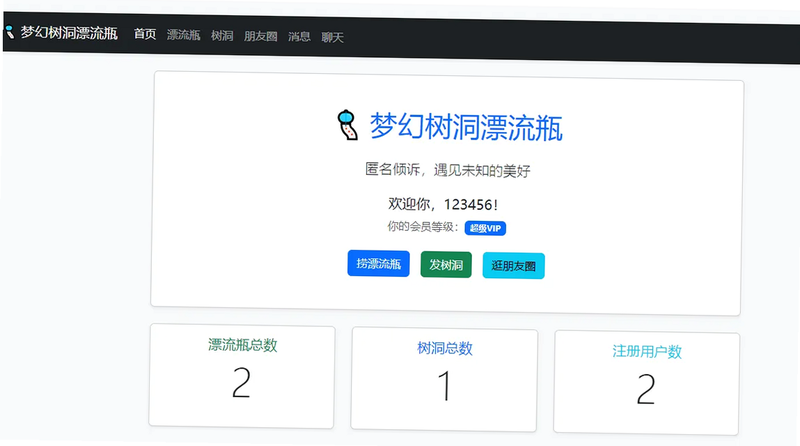
Task: Open the 聊天 nav item
Action: coord(332,37)
